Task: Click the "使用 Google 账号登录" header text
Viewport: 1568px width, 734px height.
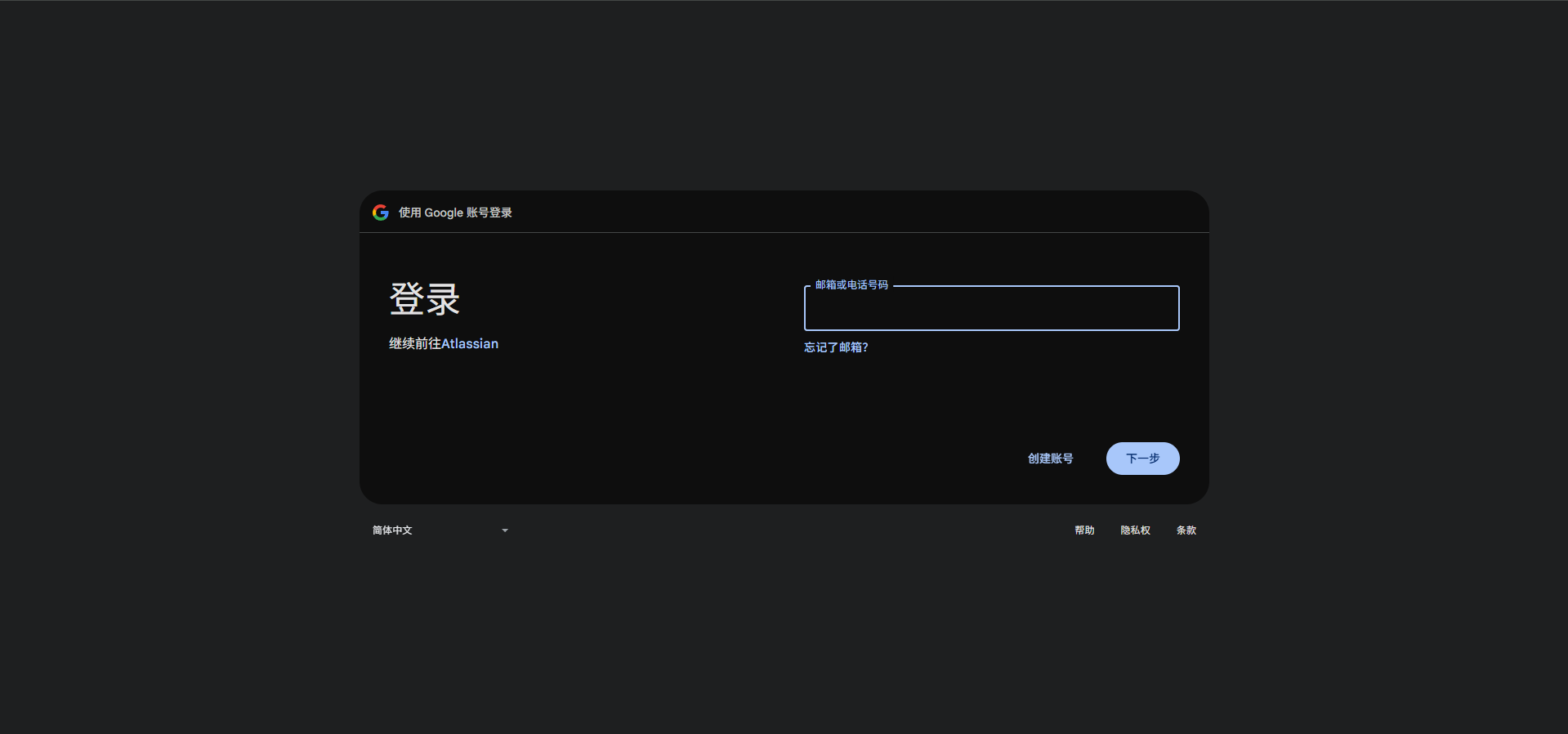Action: (455, 213)
